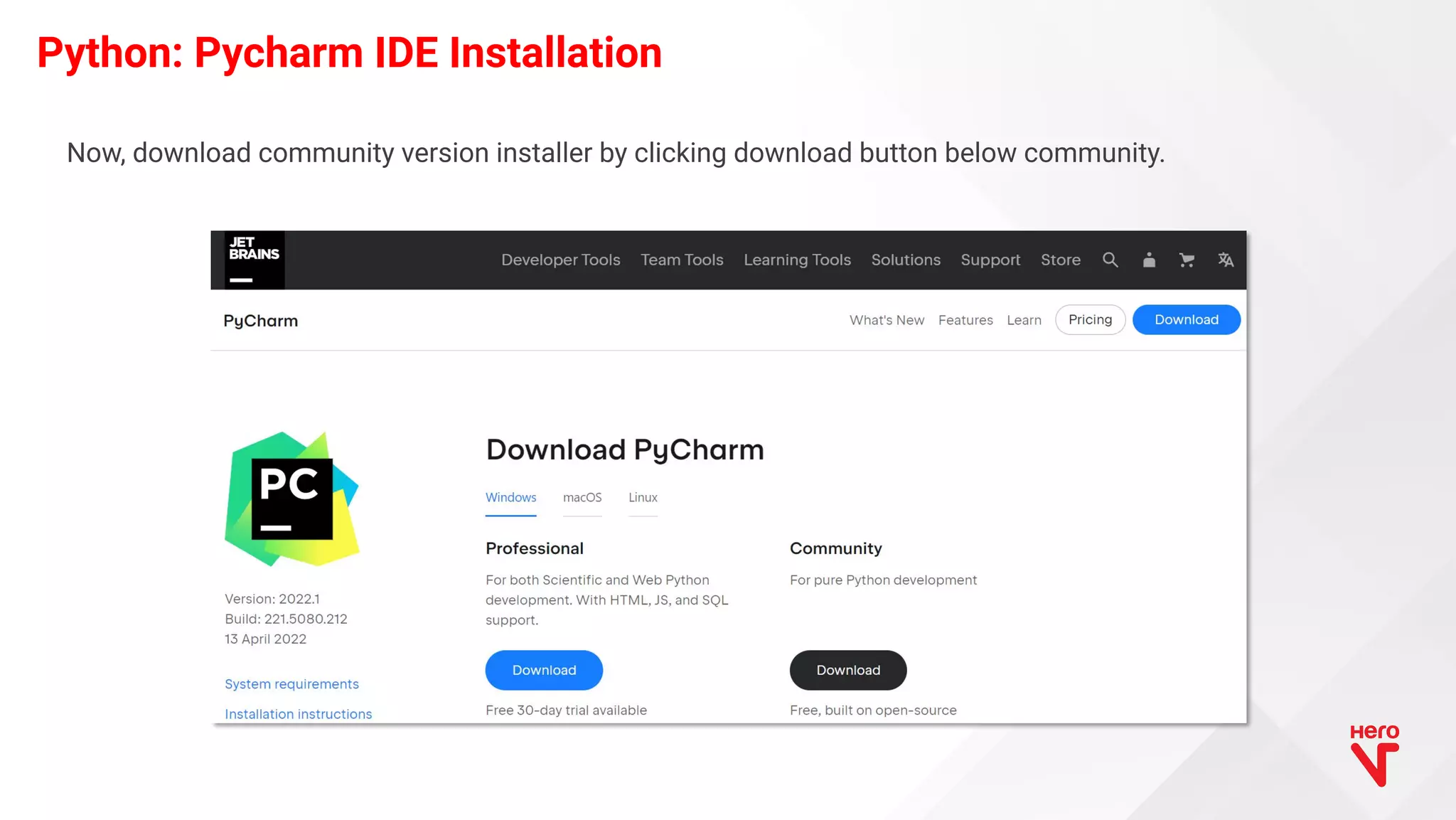Open the shopping cart icon
This screenshot has width=1456, height=820.
(x=1187, y=260)
